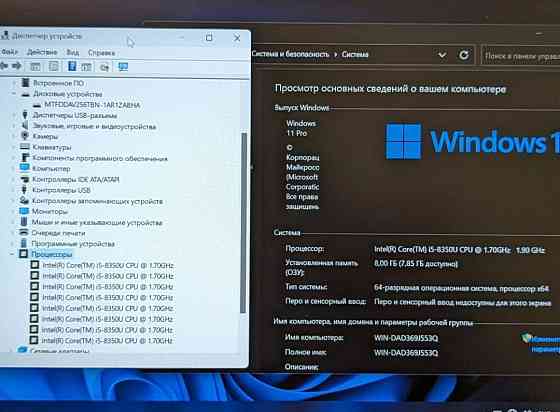
Task: Select the Клавиатуры keyboard icon
Action: click(25, 146)
